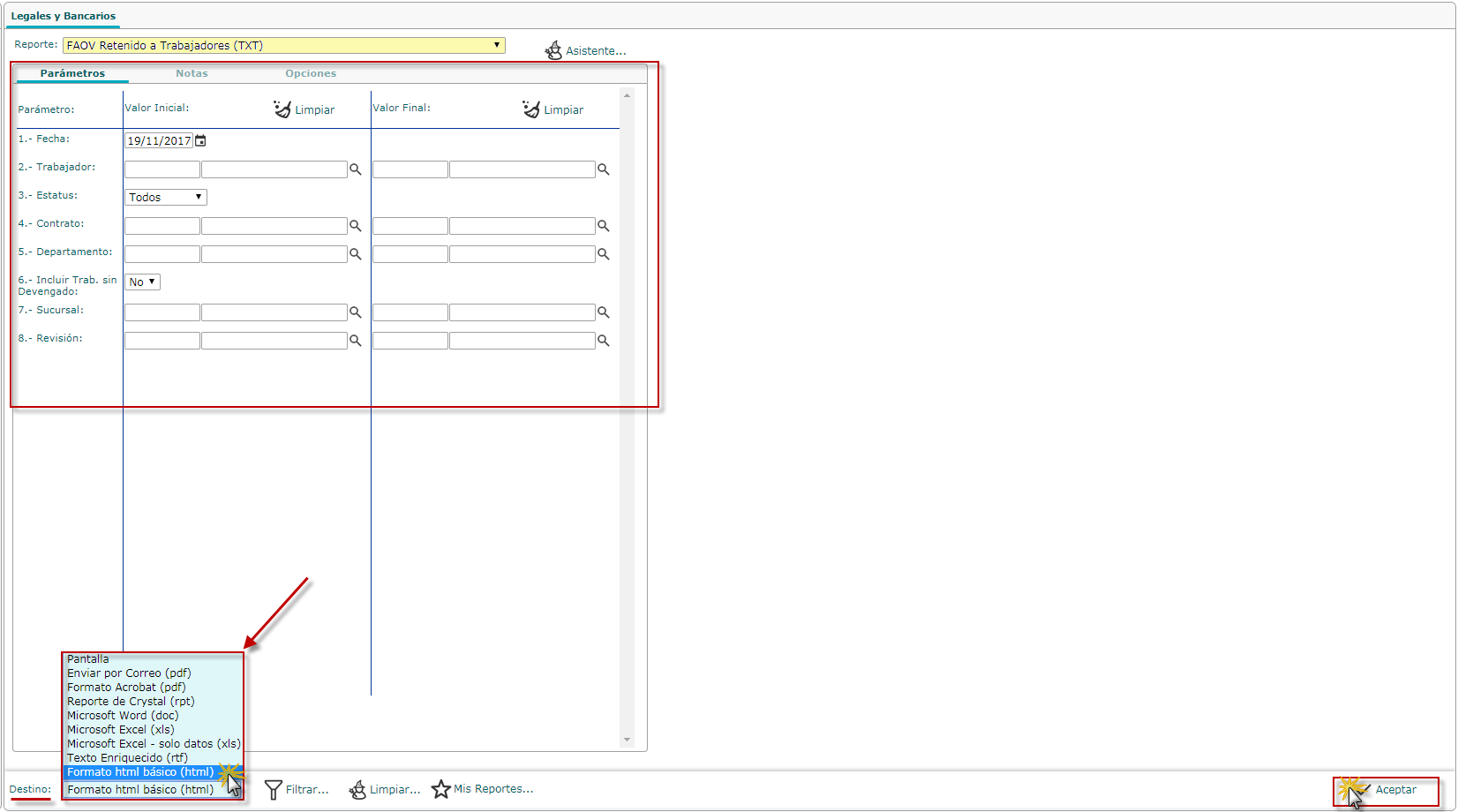
Task: Search Sucursal final value magnifier
Action: coord(604,312)
